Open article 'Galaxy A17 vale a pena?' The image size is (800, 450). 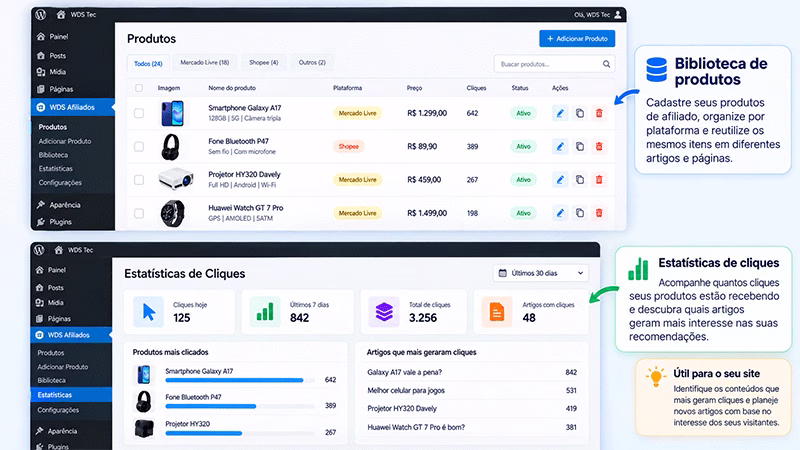[405, 372]
